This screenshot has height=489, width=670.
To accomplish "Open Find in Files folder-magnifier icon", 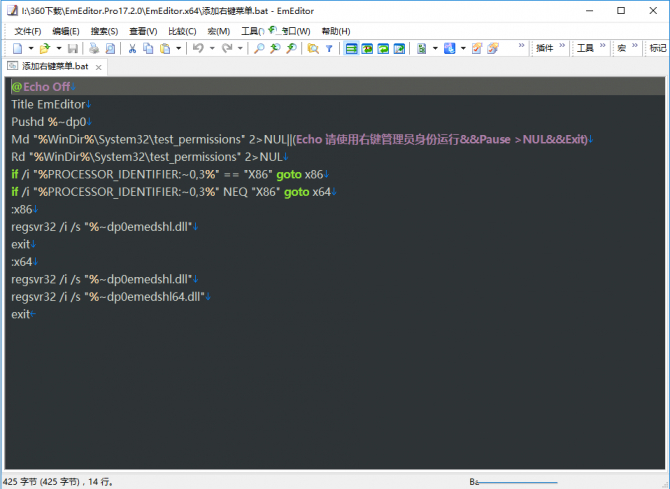I will point(313,48).
